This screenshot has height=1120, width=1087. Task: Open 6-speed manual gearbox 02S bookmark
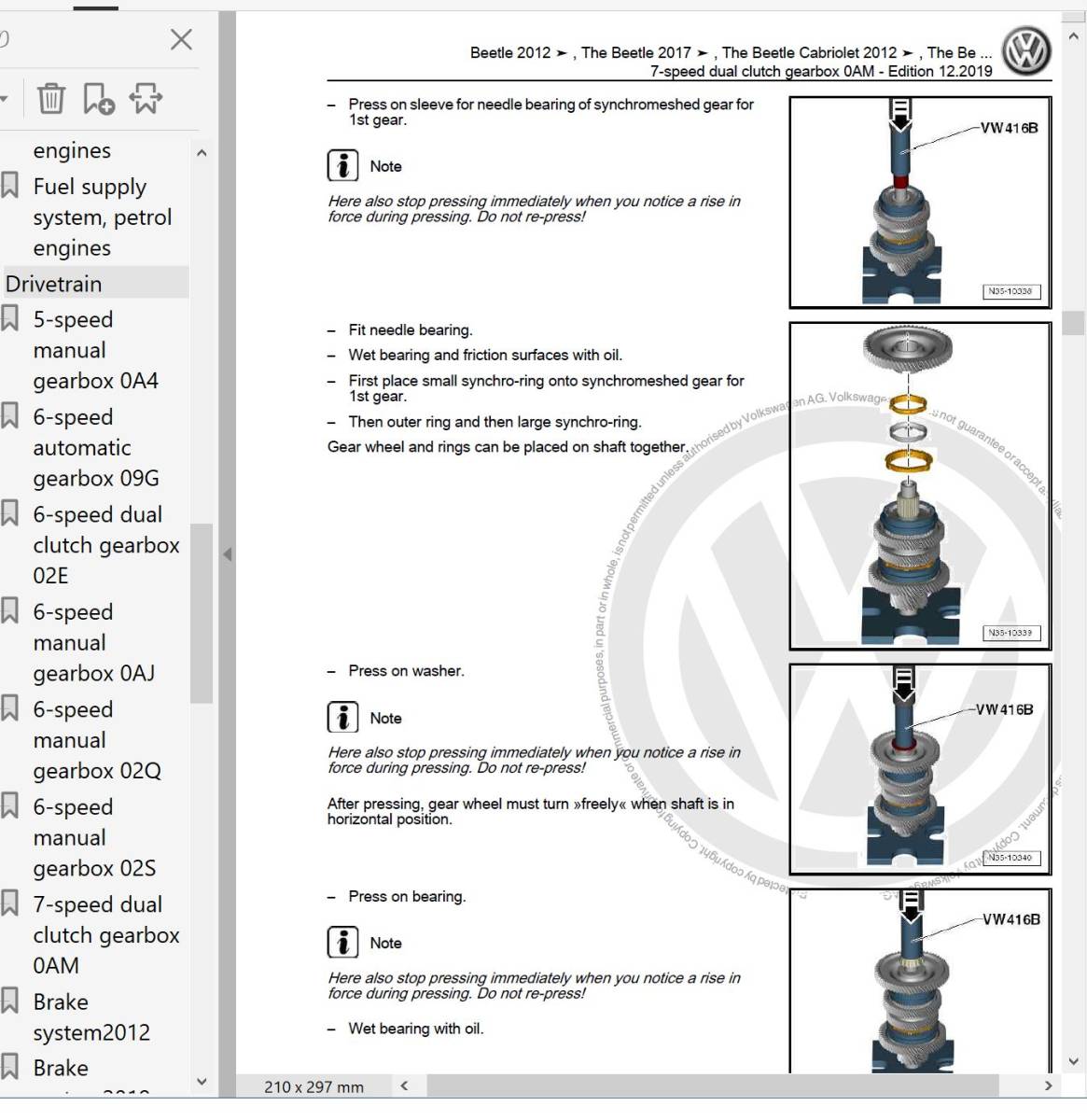[94, 837]
